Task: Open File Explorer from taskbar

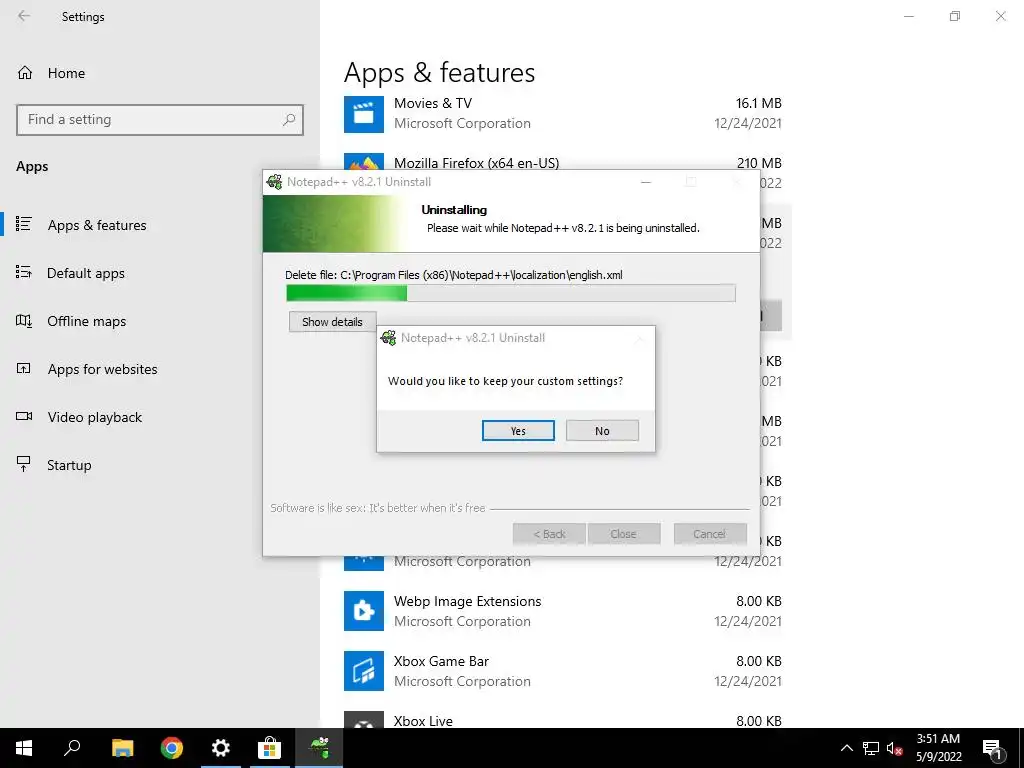Action: pos(122,748)
